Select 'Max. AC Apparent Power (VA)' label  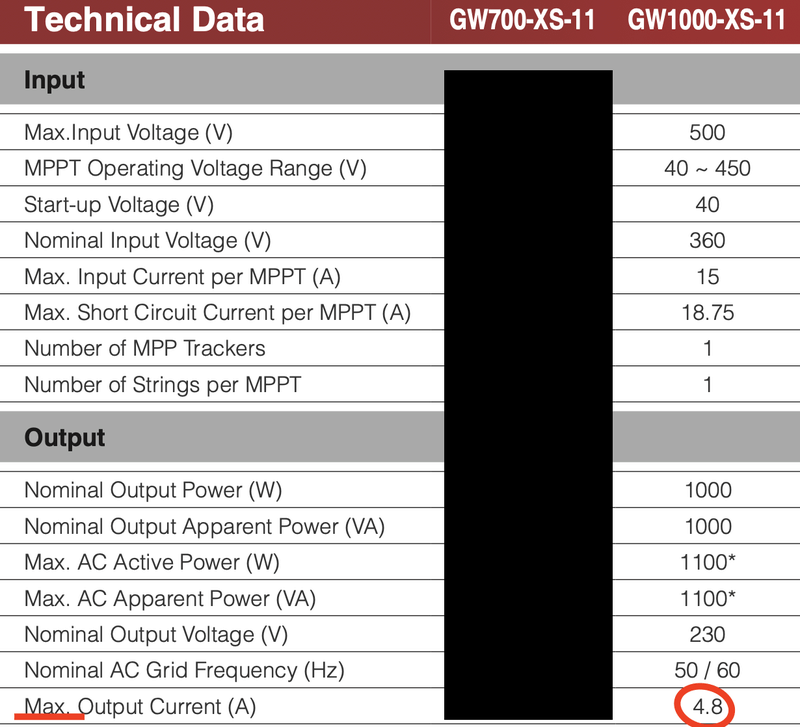pos(170,599)
